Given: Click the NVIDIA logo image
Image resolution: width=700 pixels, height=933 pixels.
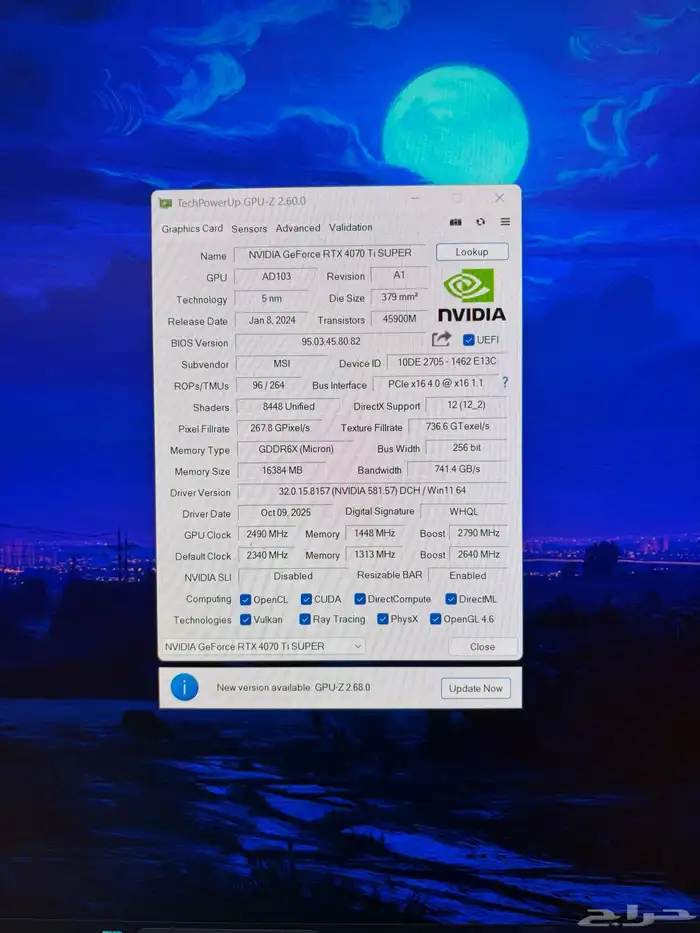Looking at the screenshot, I should pyautogui.click(x=471, y=295).
